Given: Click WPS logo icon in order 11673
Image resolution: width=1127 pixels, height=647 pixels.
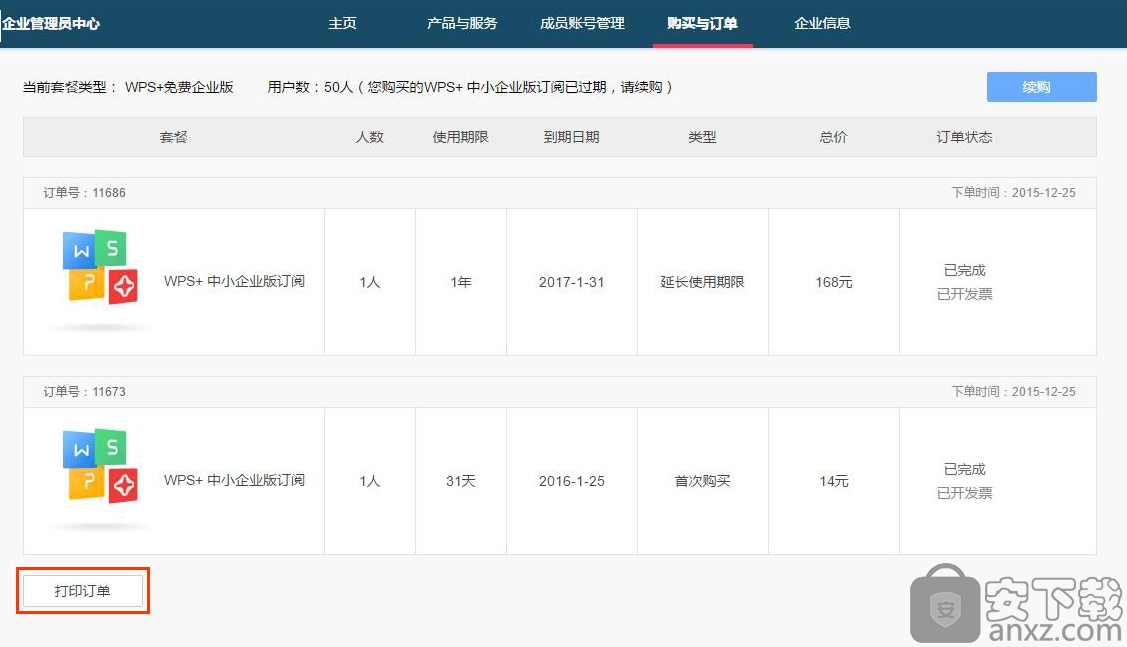Looking at the screenshot, I should 100,466.
